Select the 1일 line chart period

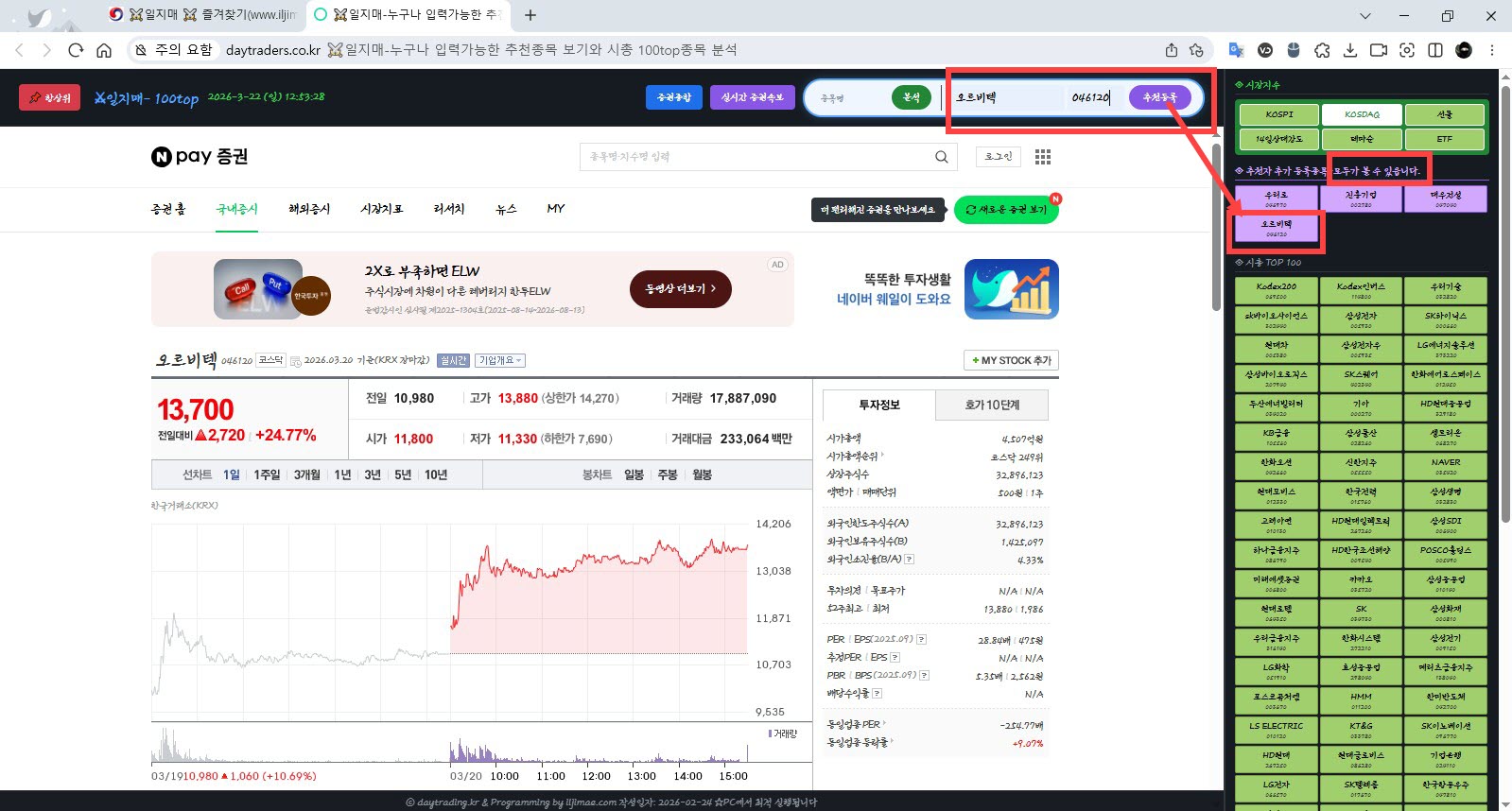232,475
